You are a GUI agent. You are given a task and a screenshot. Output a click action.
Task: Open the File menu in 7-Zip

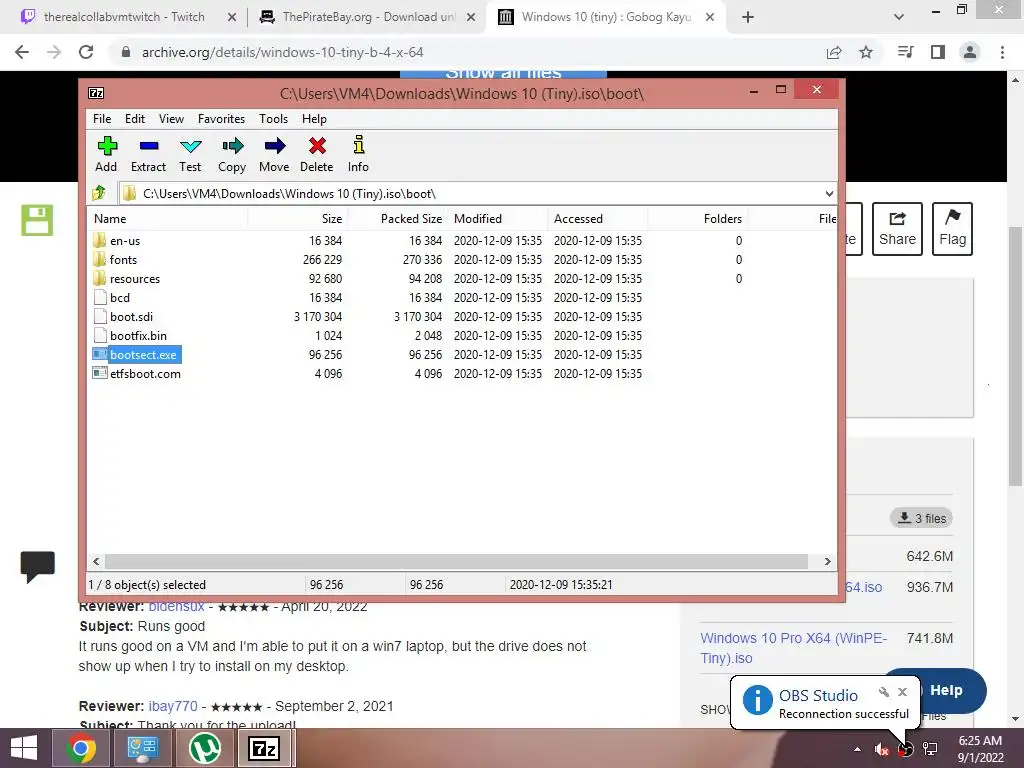coord(102,119)
